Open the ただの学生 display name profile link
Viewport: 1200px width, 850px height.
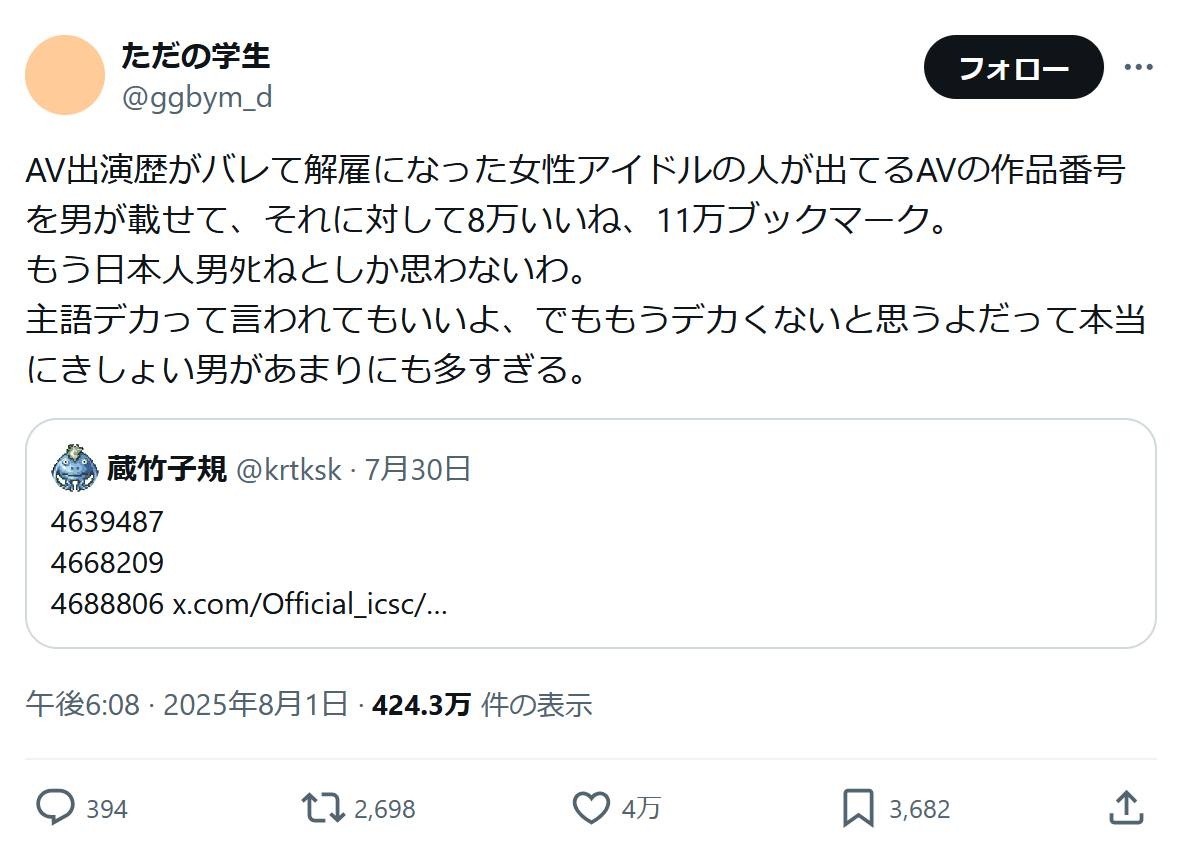[x=196, y=56]
